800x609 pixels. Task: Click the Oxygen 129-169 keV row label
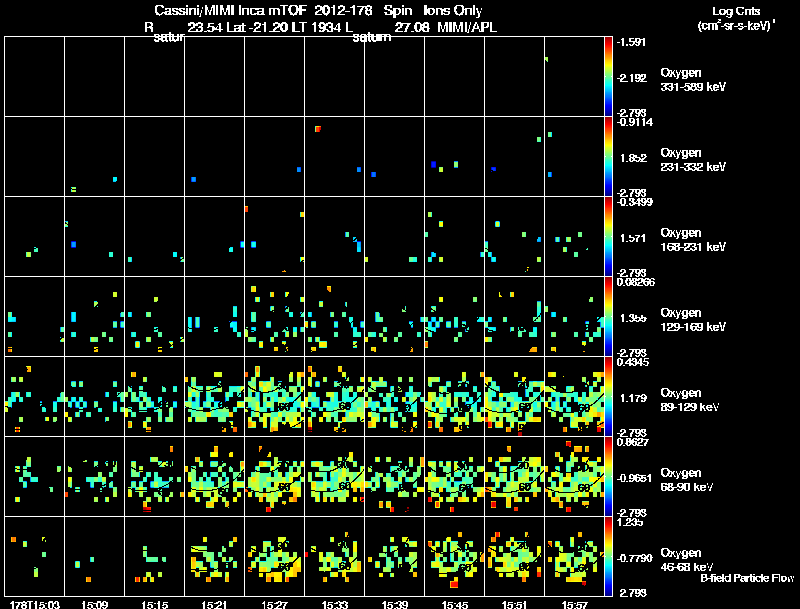pyautogui.click(x=693, y=320)
